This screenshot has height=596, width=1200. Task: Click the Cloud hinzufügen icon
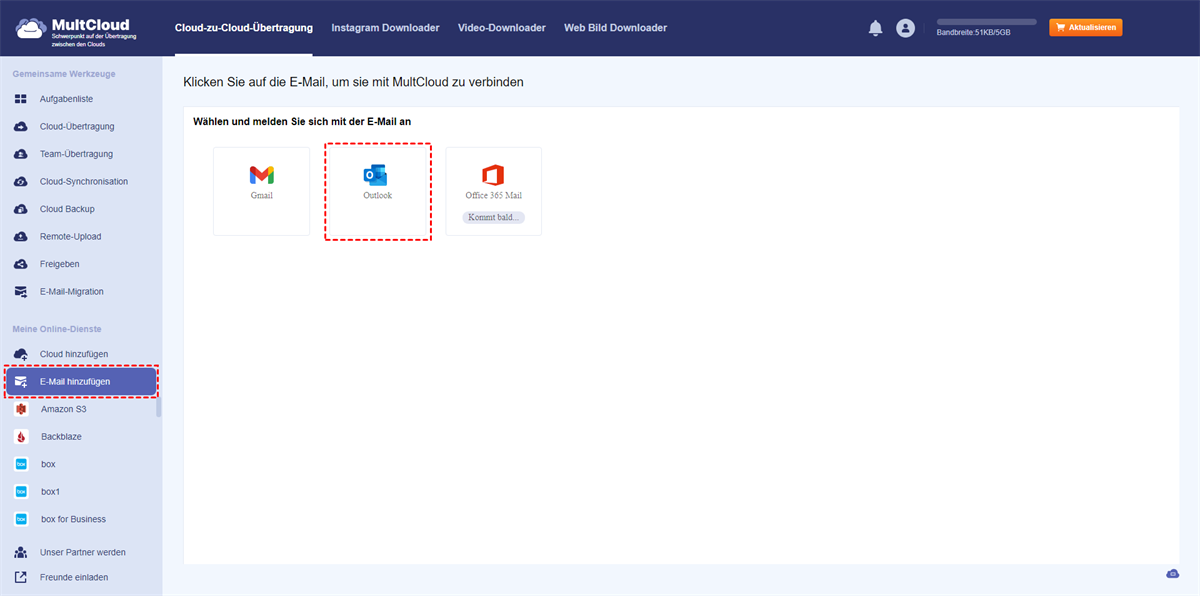point(20,354)
